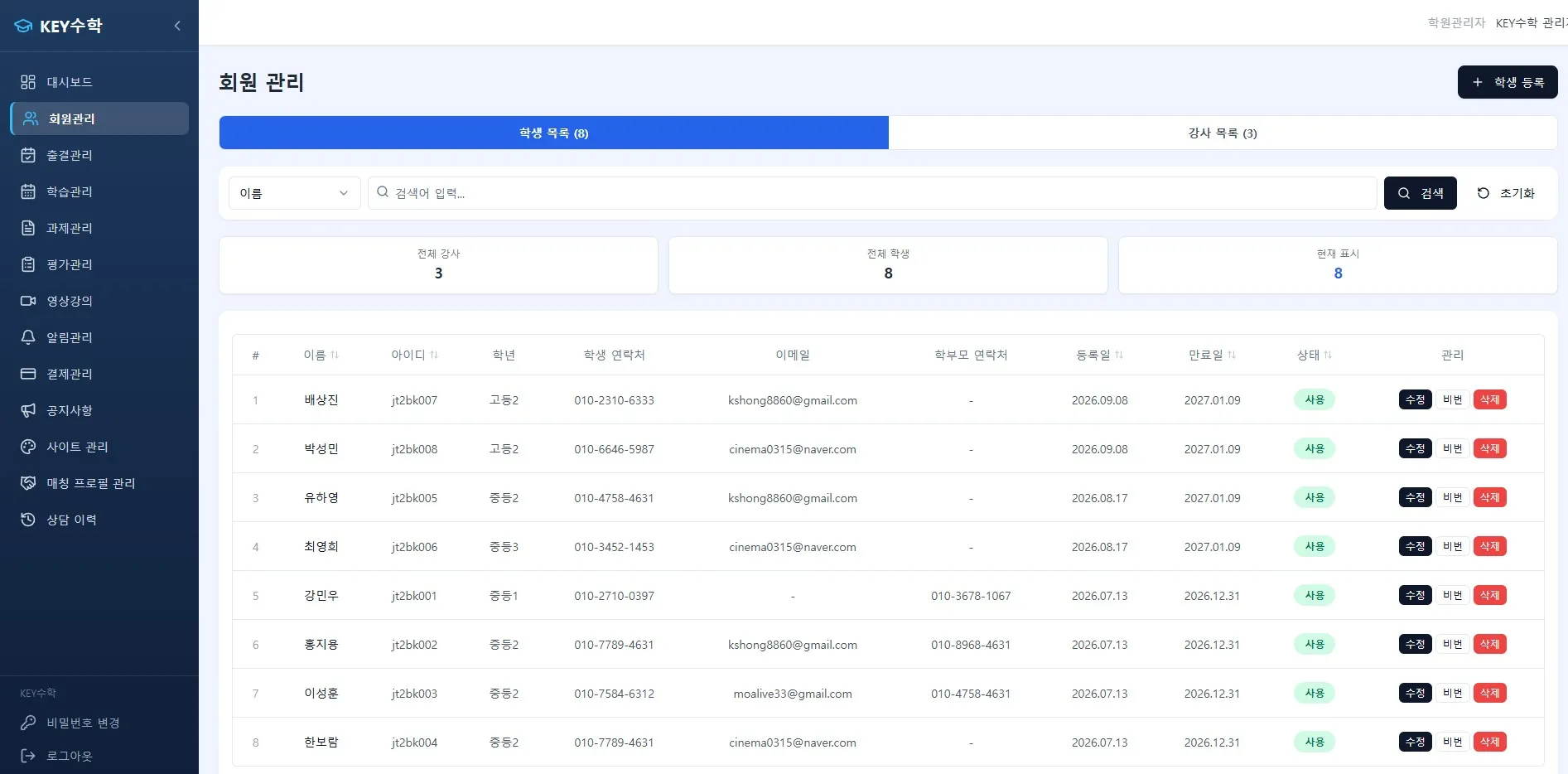Reset filters with the 초기화 button

[1506, 193]
